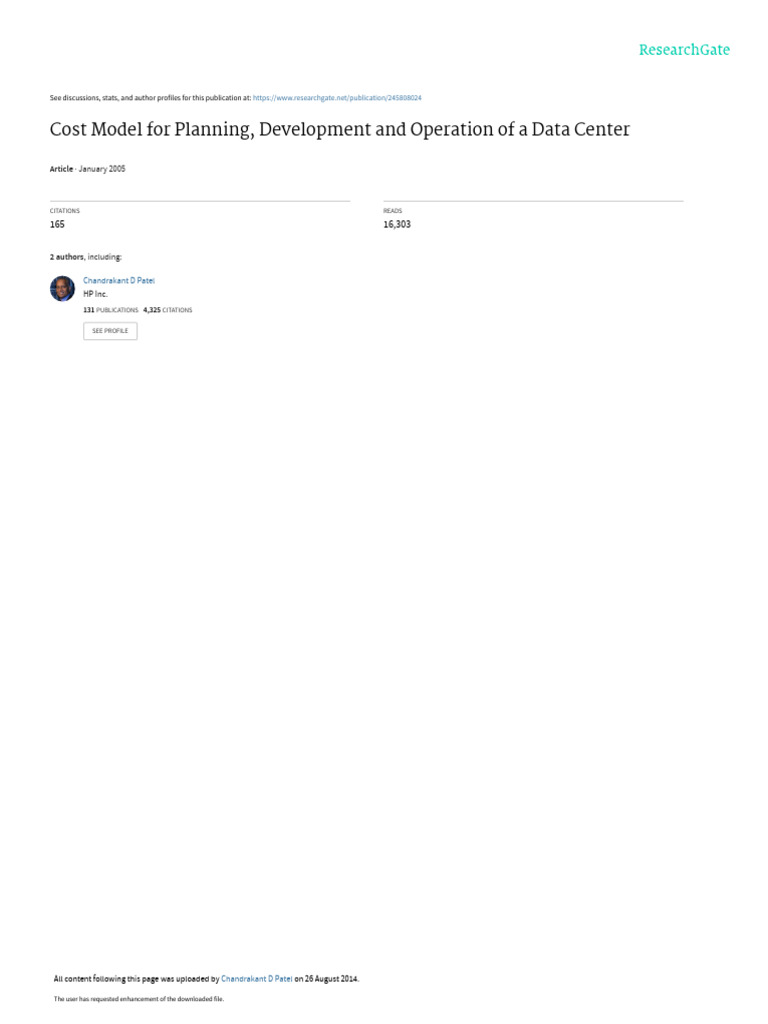Open Chandrakant D Patel author name link
The image size is (768, 1024).
coord(119,280)
